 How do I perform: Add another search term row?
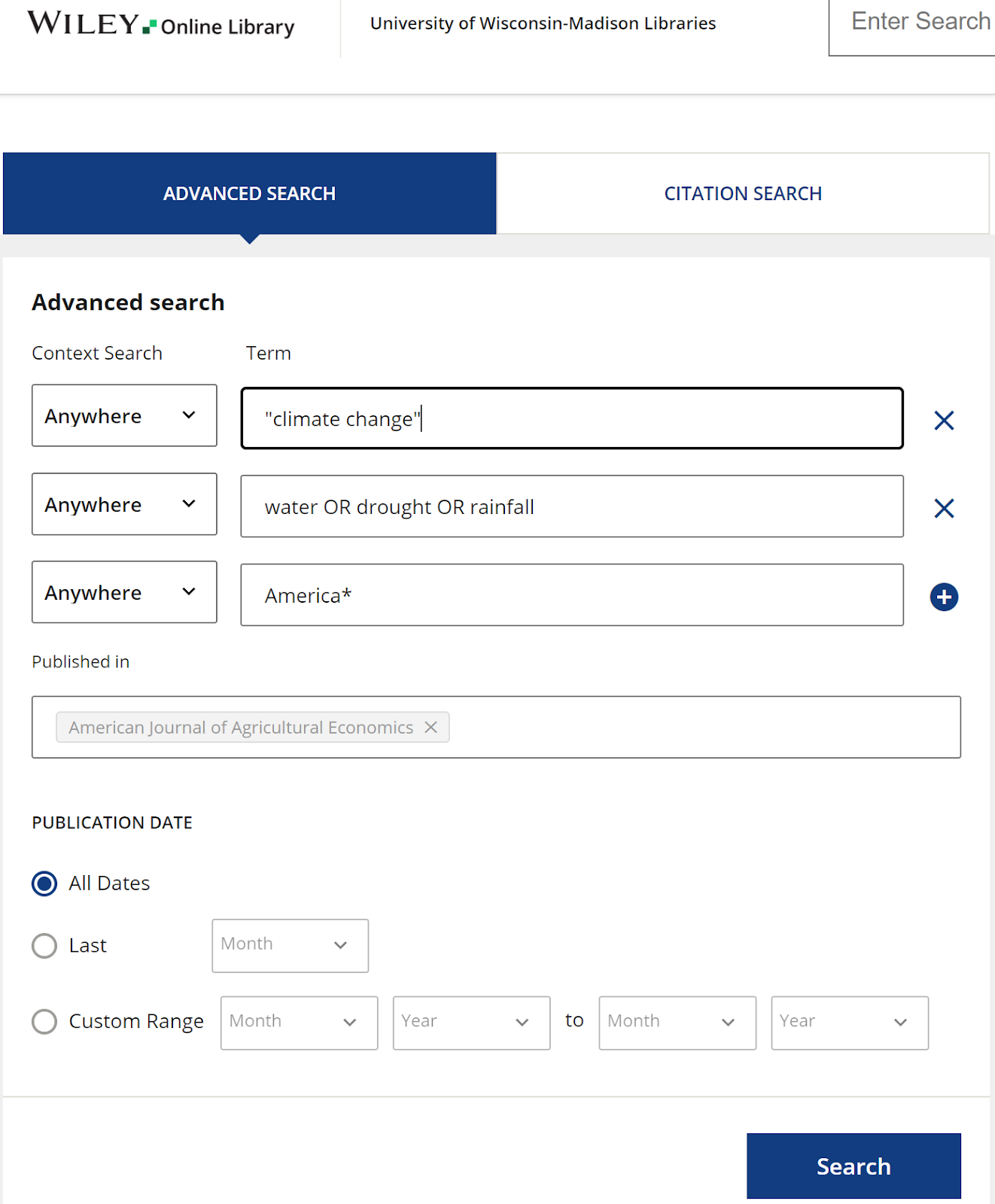click(x=944, y=597)
